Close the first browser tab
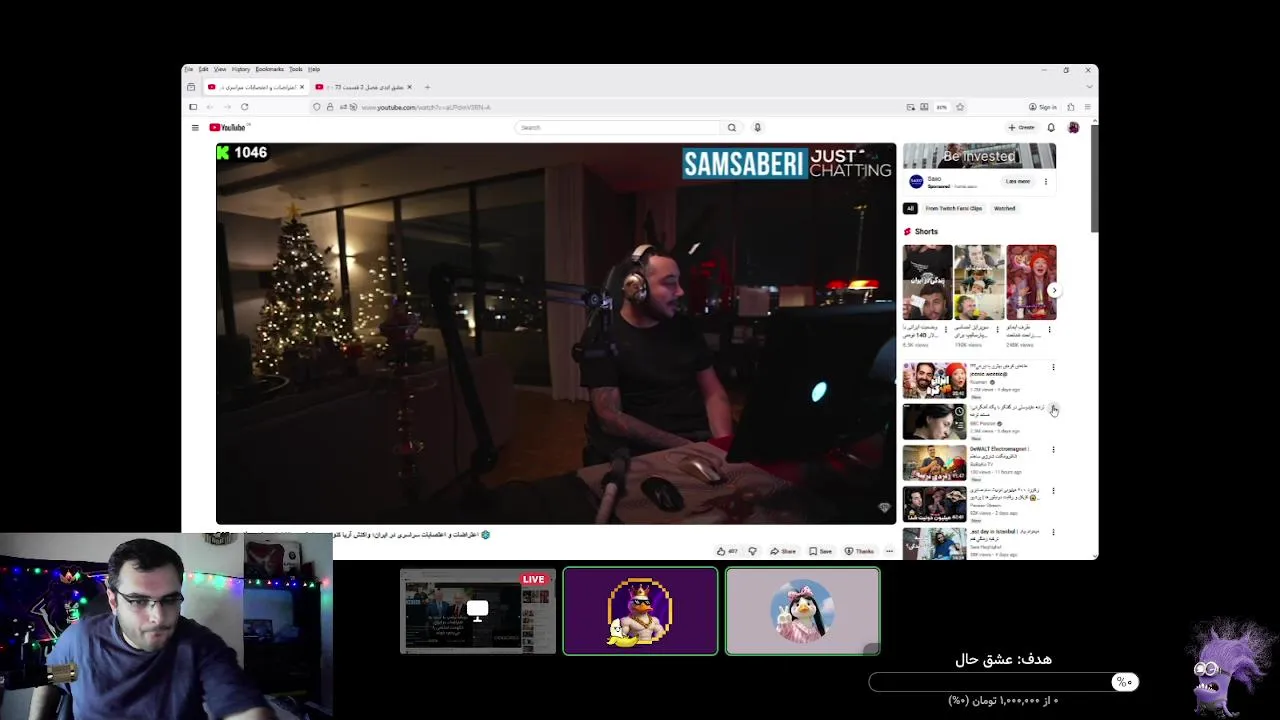Viewport: 1280px width, 720px height. point(302,87)
